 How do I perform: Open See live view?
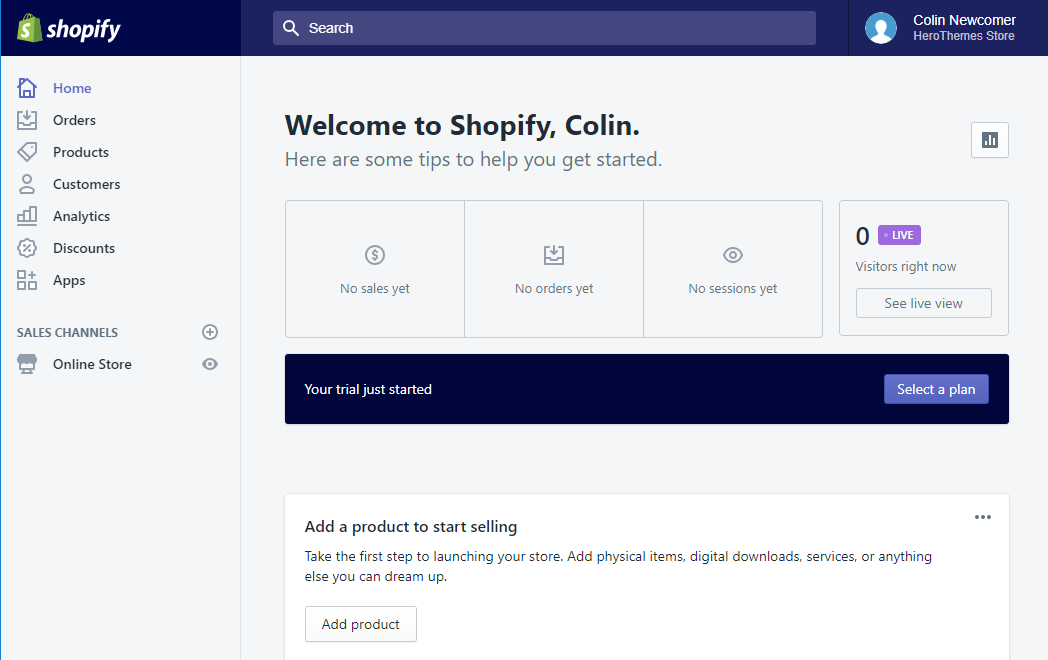[923, 303]
